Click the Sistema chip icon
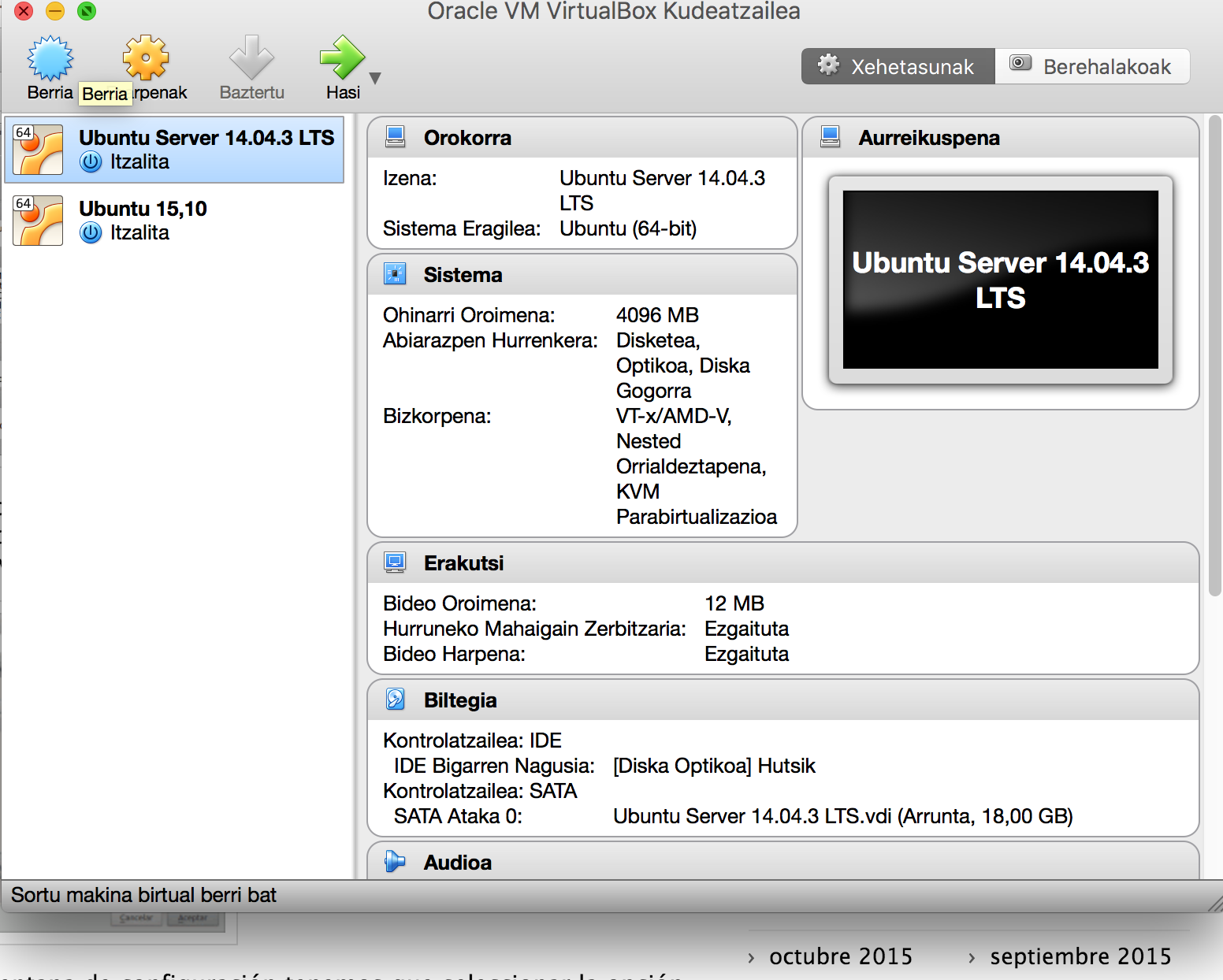 point(395,275)
